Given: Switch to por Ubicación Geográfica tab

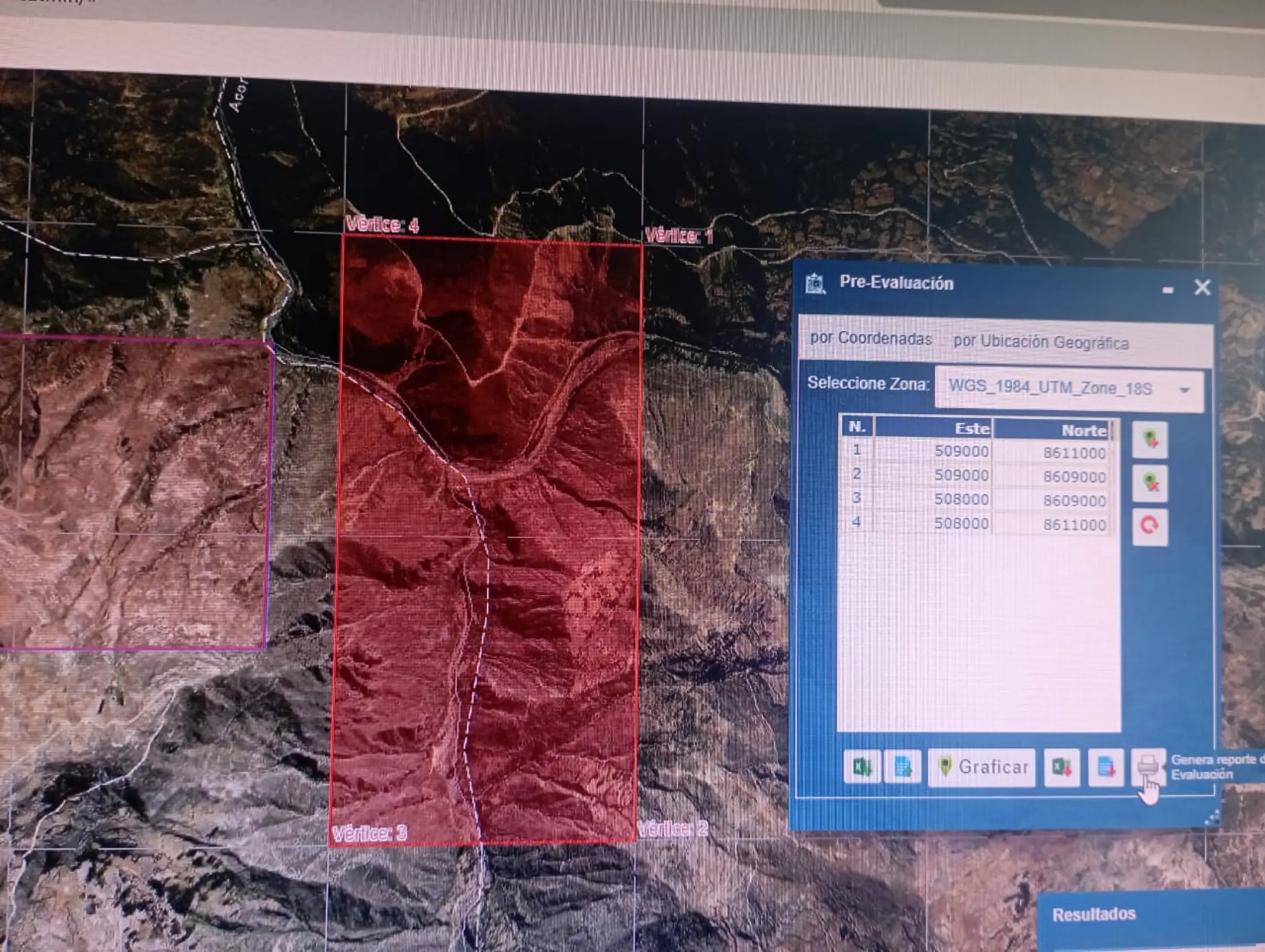Looking at the screenshot, I should pyautogui.click(x=1041, y=343).
